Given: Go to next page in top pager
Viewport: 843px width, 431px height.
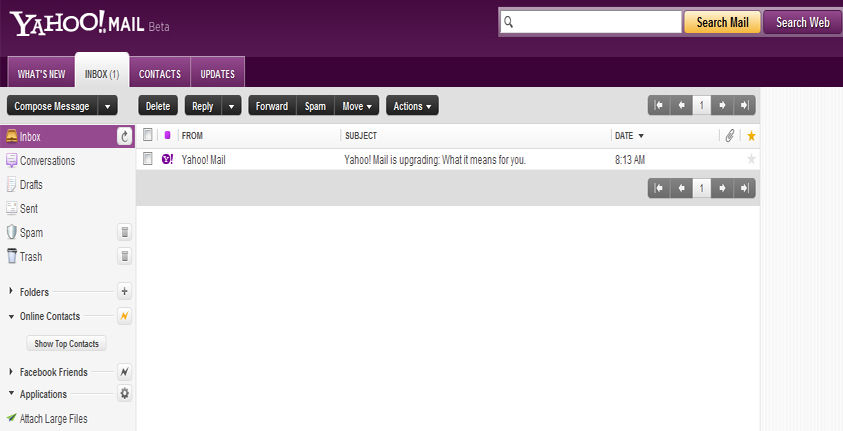Looking at the screenshot, I should click(722, 105).
